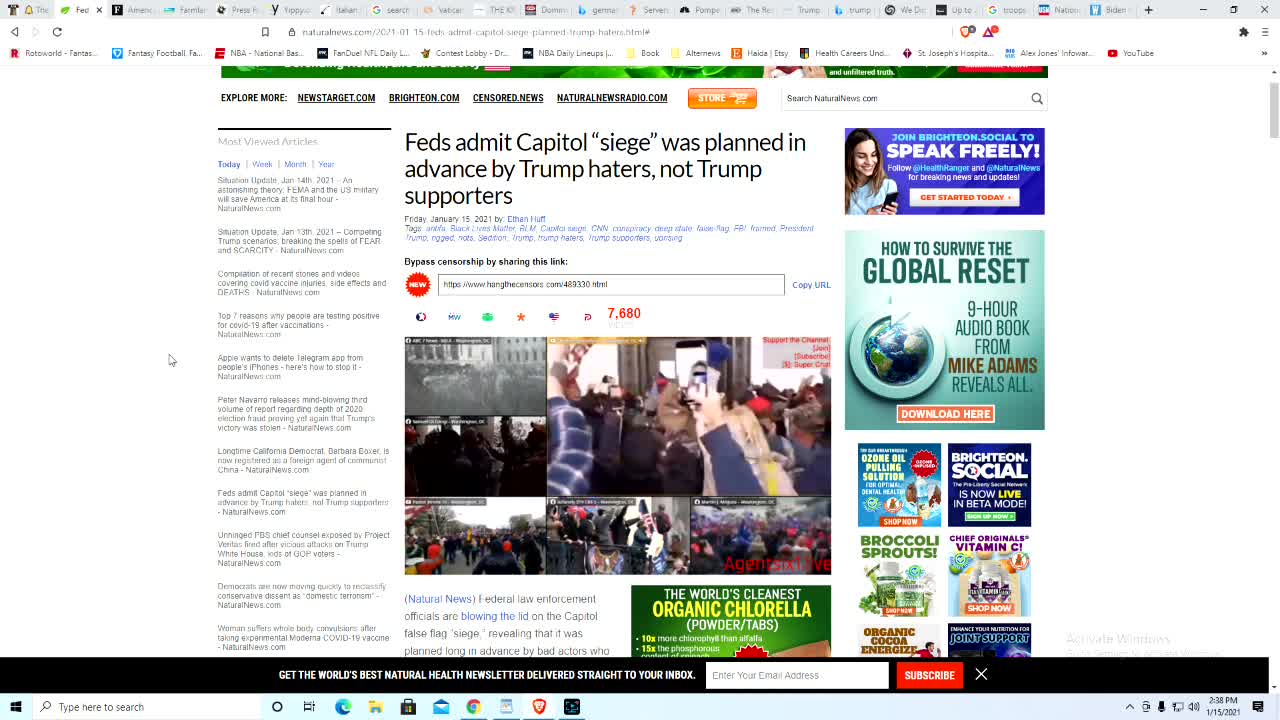The width and height of the screenshot is (1280, 720).
Task: Share via the American flag icon
Action: coord(554,317)
